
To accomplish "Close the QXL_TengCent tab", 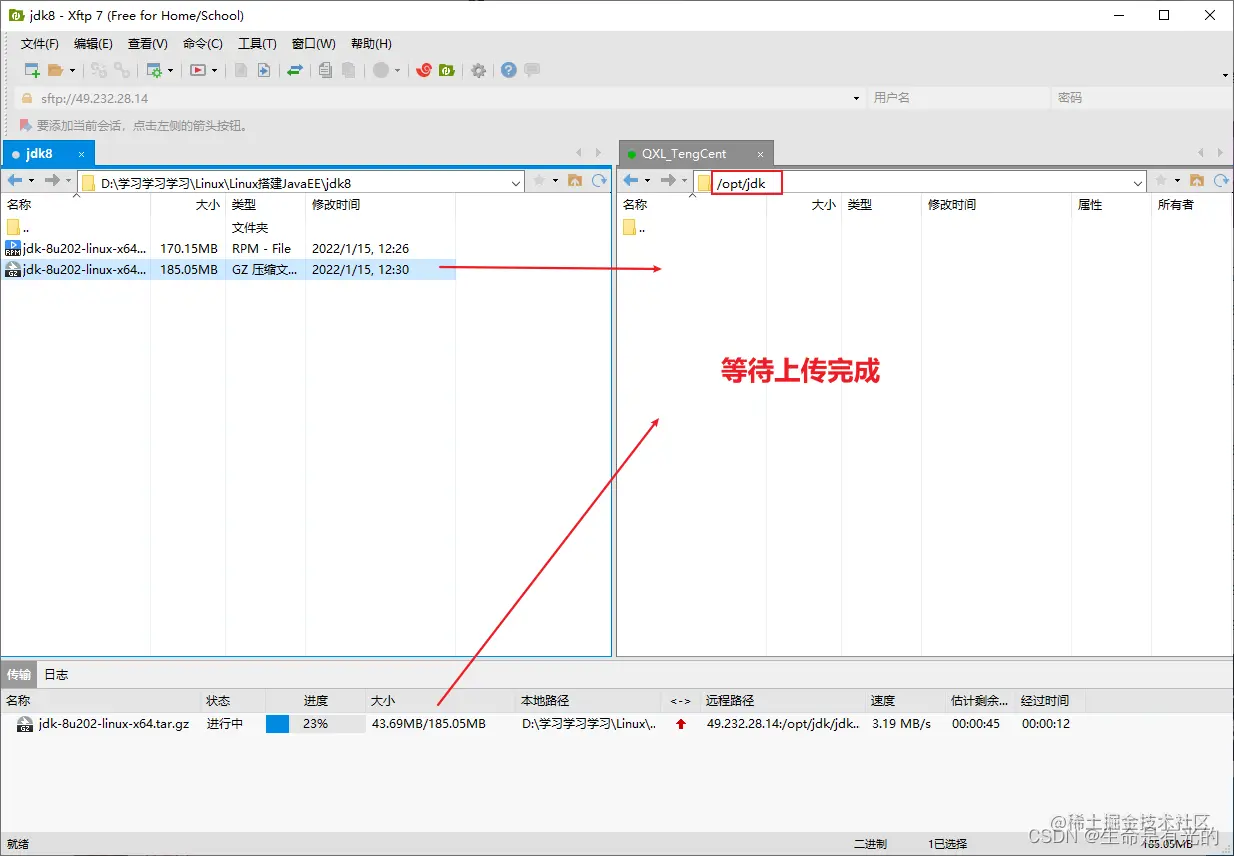I will 761,154.
